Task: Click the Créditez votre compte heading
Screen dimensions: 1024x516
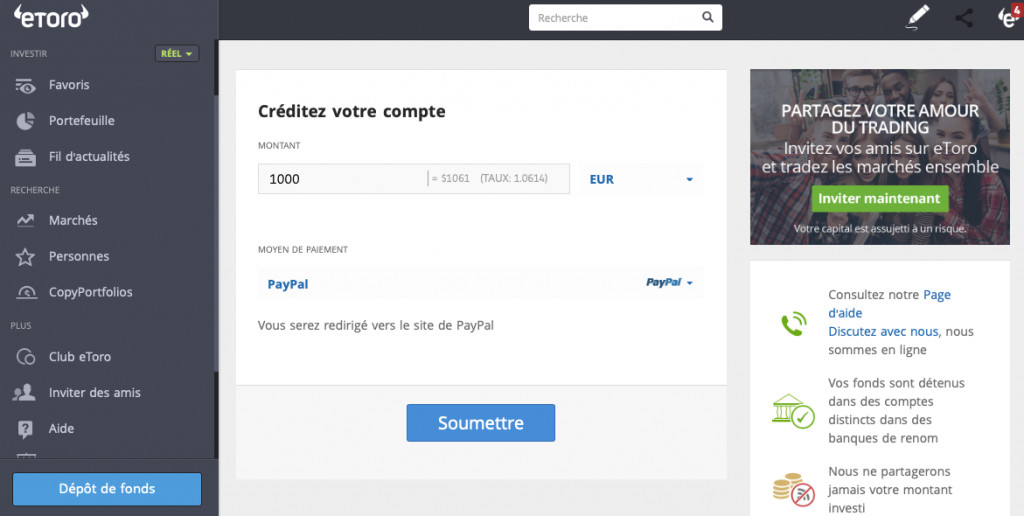Action: point(351,112)
